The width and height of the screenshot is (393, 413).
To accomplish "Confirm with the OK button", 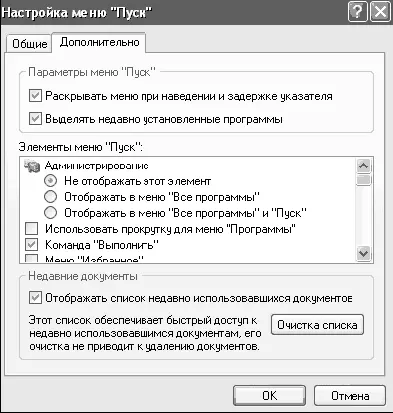I will click(269, 396).
